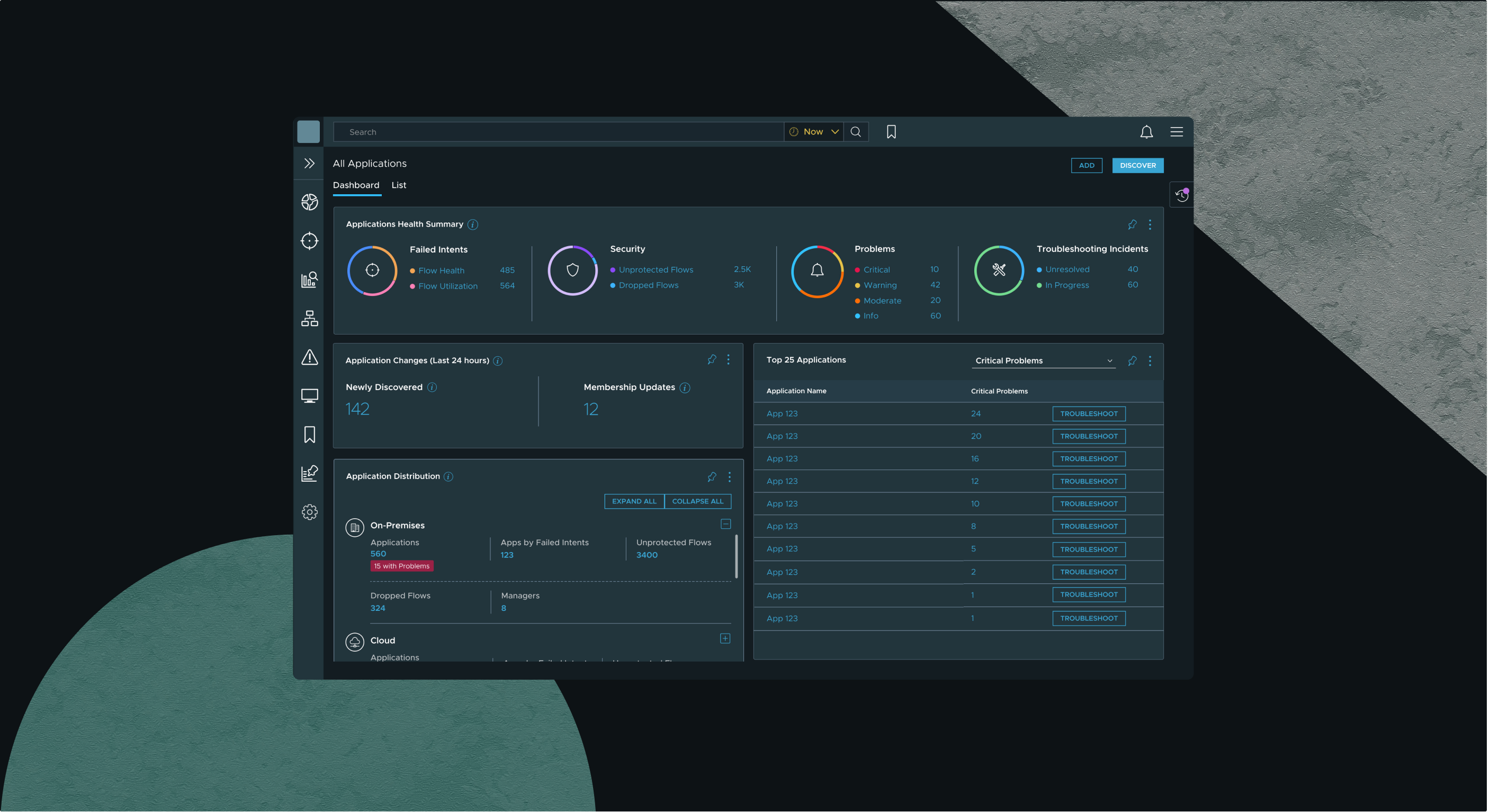1490x812 pixels.
Task: Open Application Changes more options
Action: [x=728, y=360]
